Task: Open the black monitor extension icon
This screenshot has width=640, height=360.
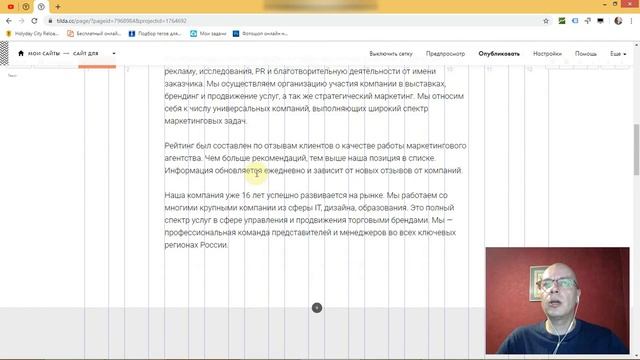Action: coord(600,21)
